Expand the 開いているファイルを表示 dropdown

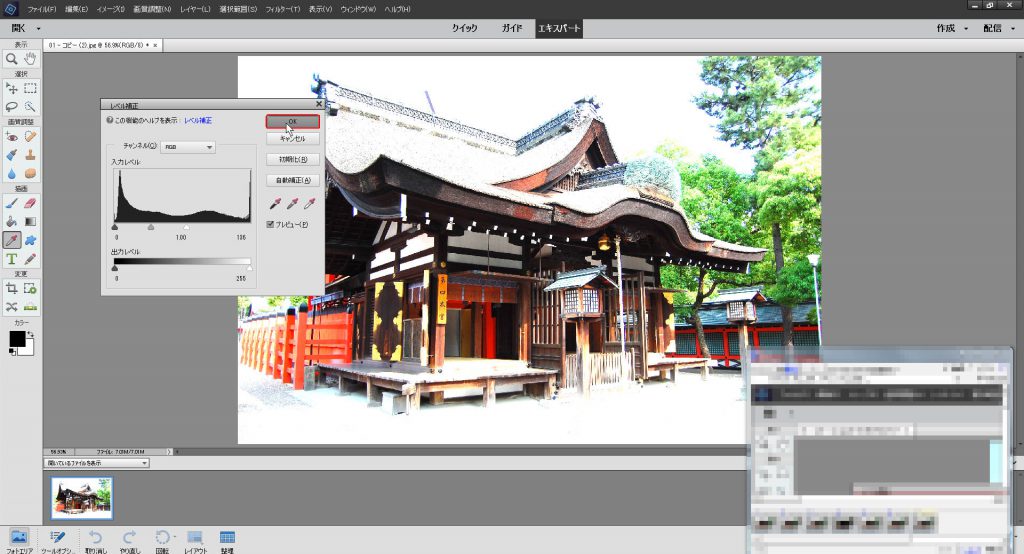[97, 463]
